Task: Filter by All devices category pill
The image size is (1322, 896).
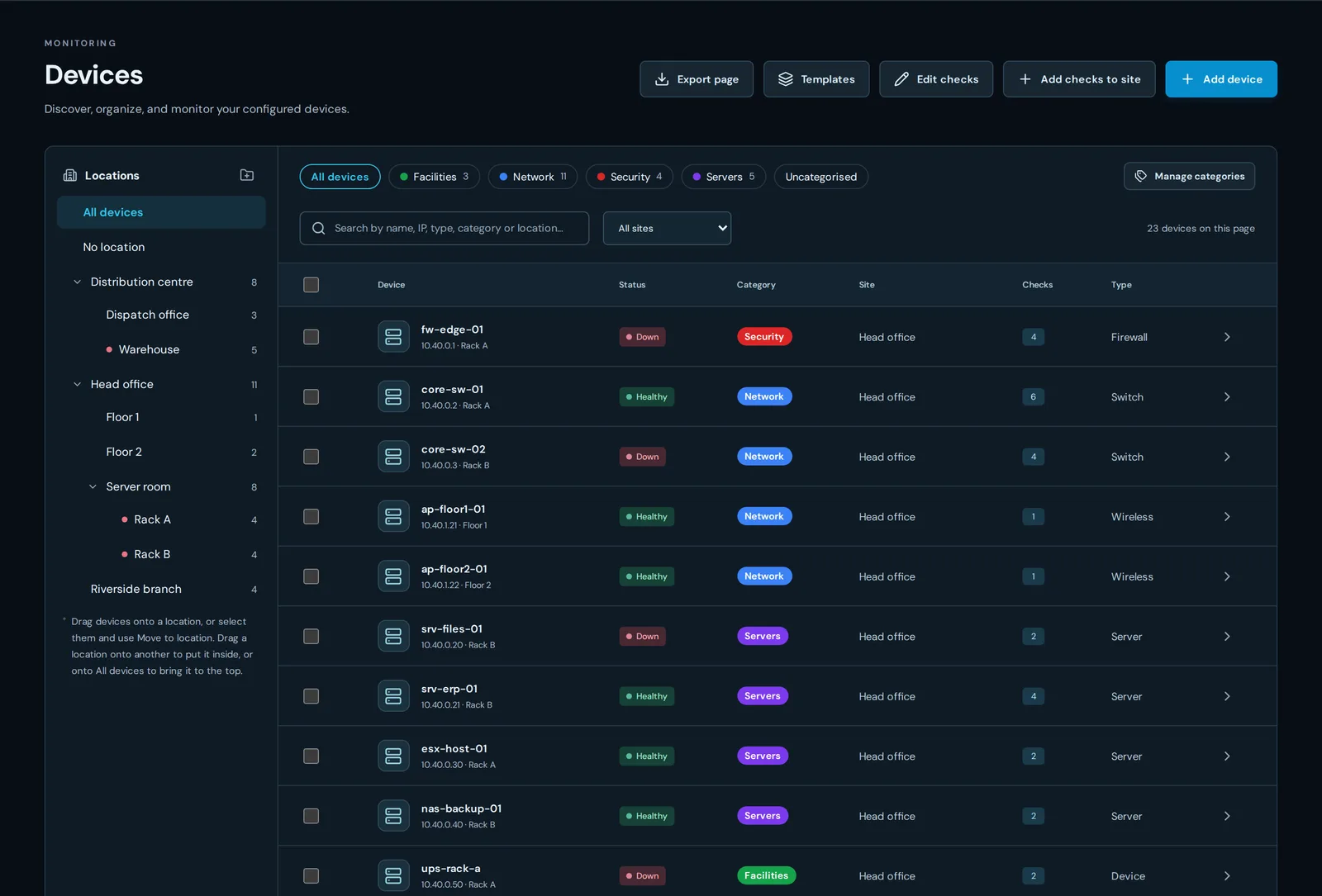Action: (x=340, y=177)
